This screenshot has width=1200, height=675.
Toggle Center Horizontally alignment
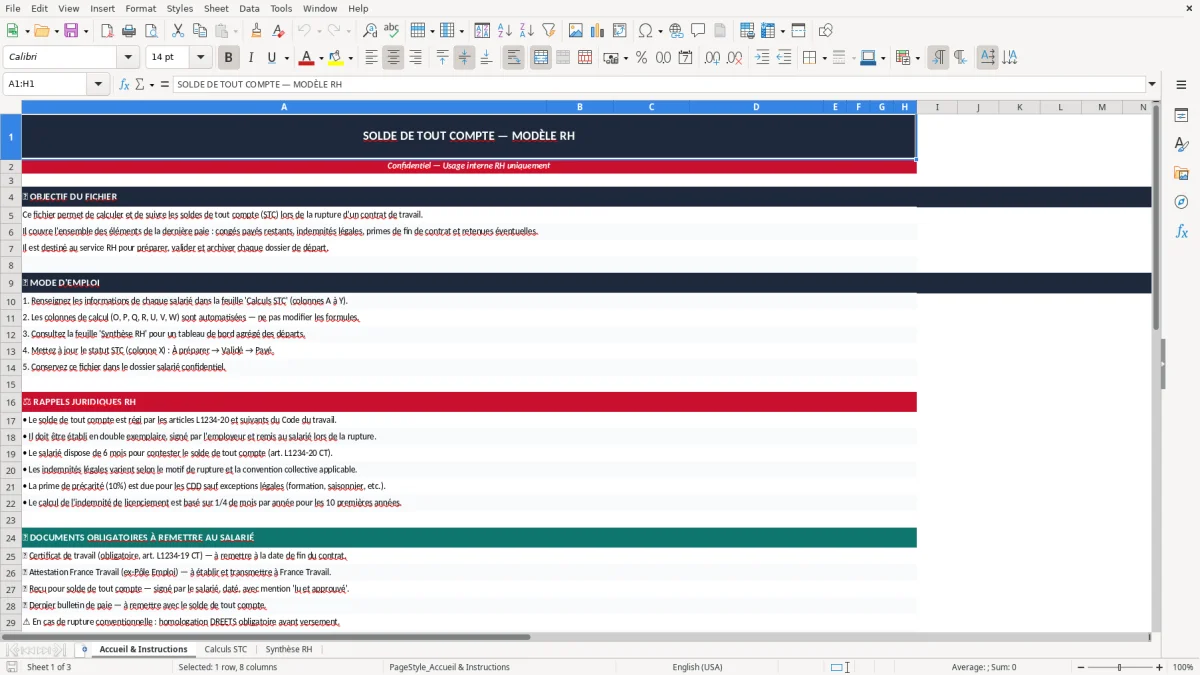point(393,58)
